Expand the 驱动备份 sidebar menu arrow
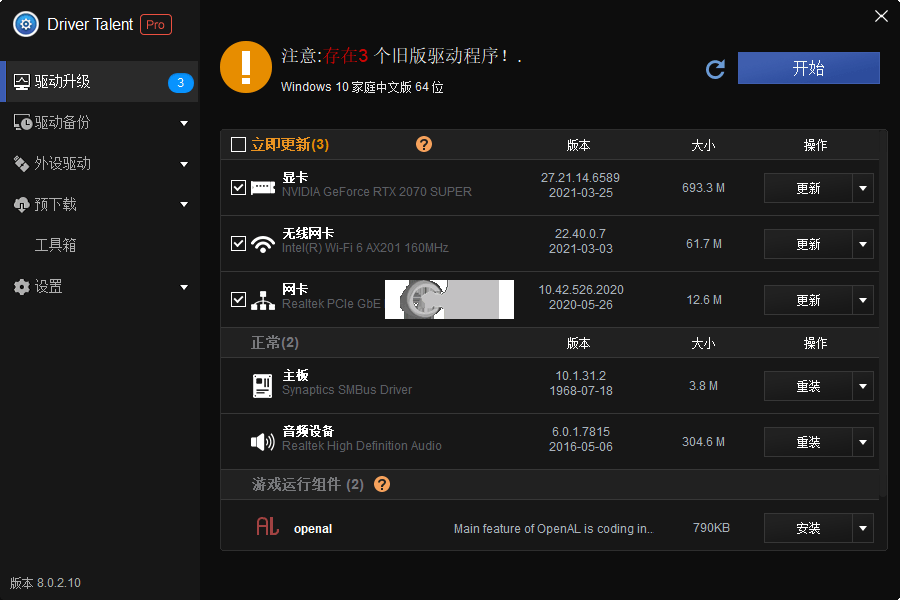The width and height of the screenshot is (900, 600). (184, 123)
